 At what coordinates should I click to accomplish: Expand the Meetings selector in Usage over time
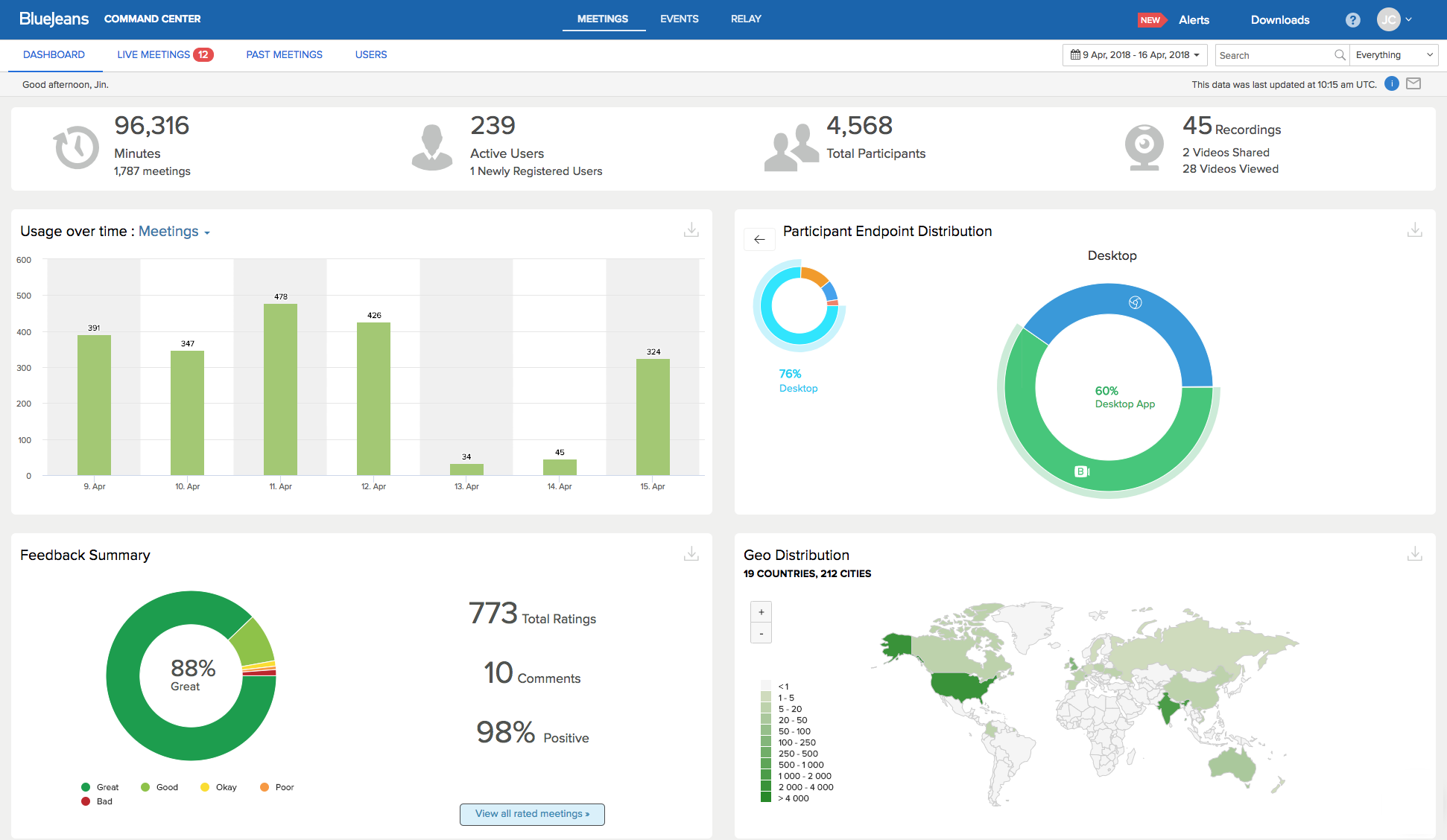click(174, 232)
